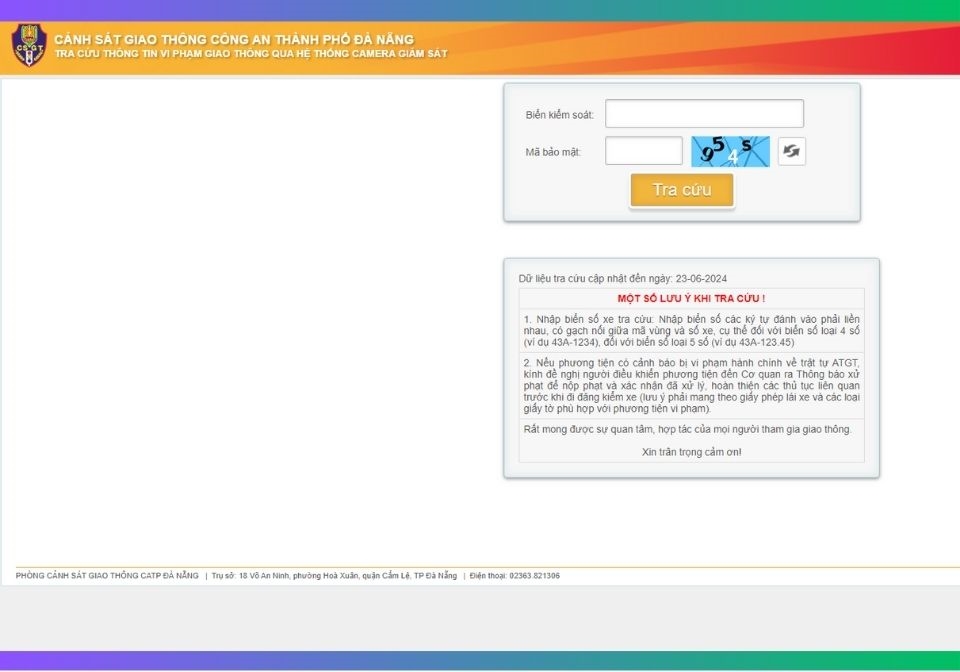Click note 2 about violation warnings

(691, 385)
